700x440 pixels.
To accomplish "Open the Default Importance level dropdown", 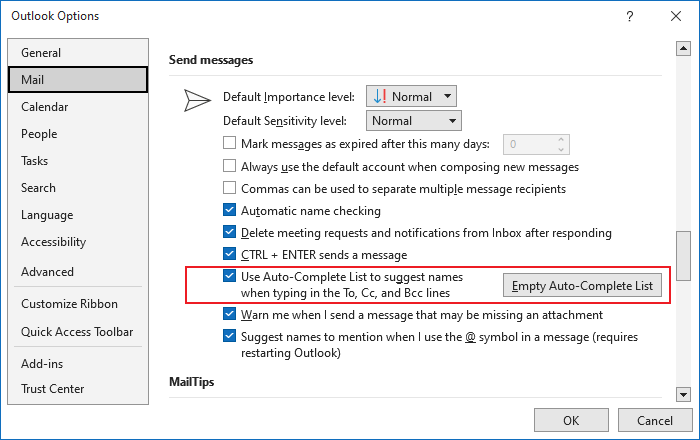I will click(411, 96).
